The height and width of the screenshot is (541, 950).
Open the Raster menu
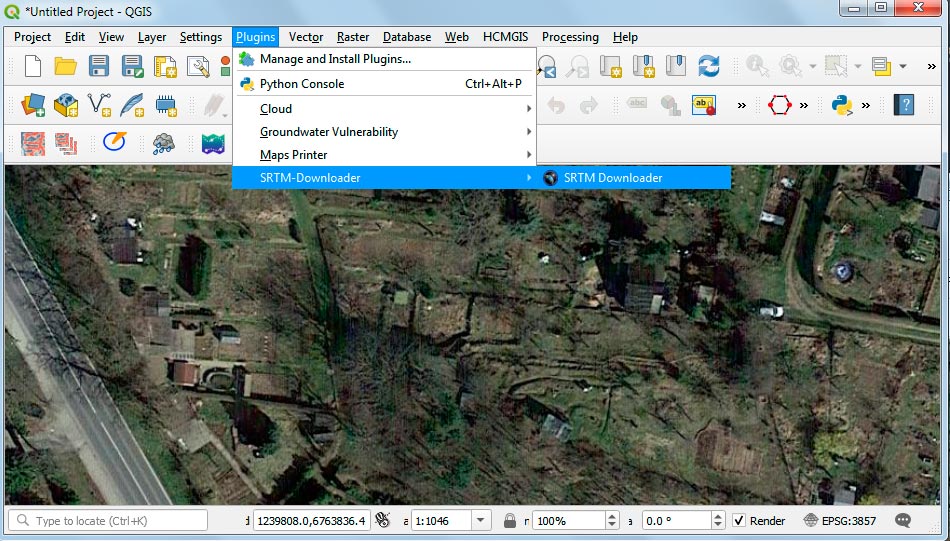tap(353, 37)
